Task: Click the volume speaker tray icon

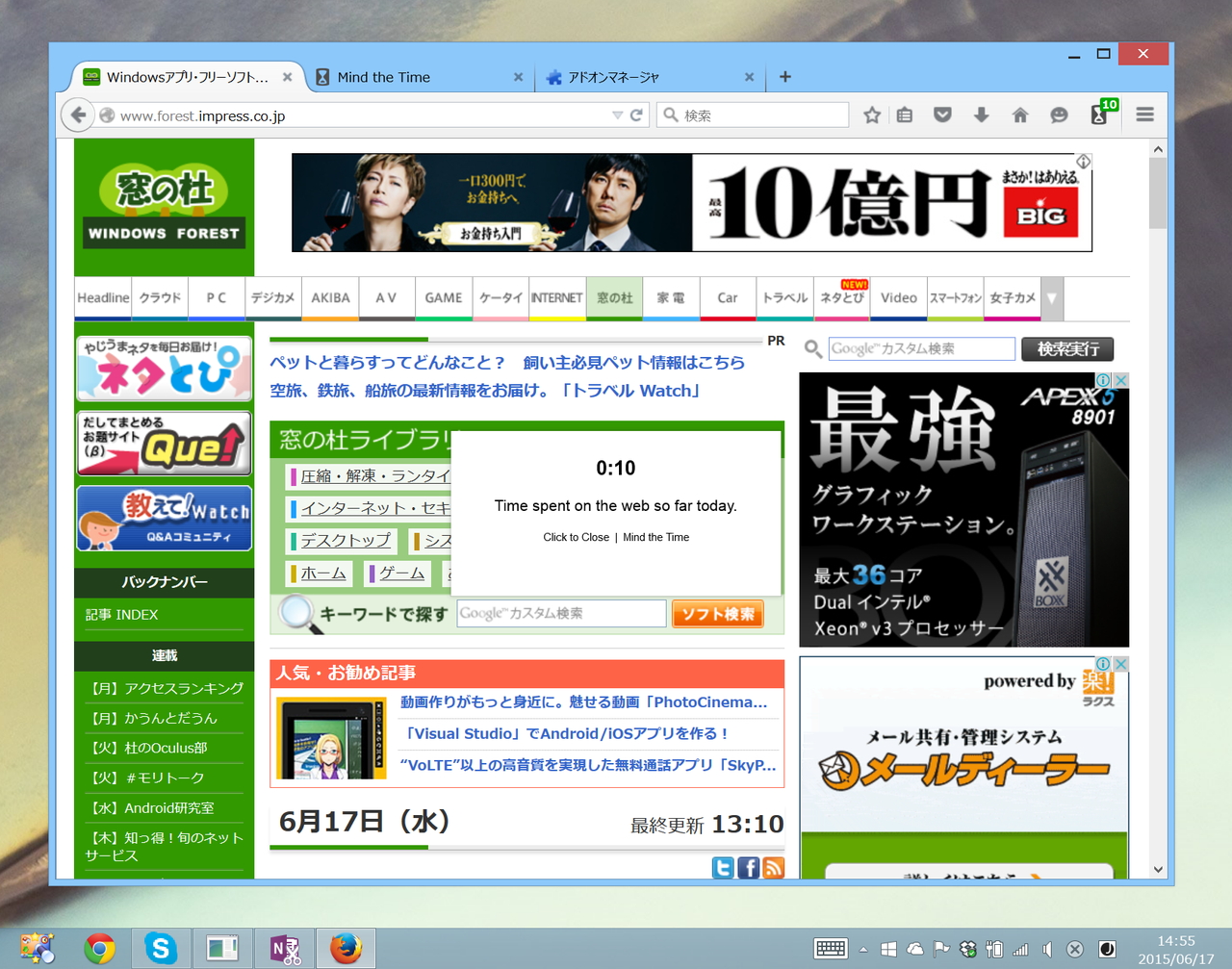Action: (1048, 949)
